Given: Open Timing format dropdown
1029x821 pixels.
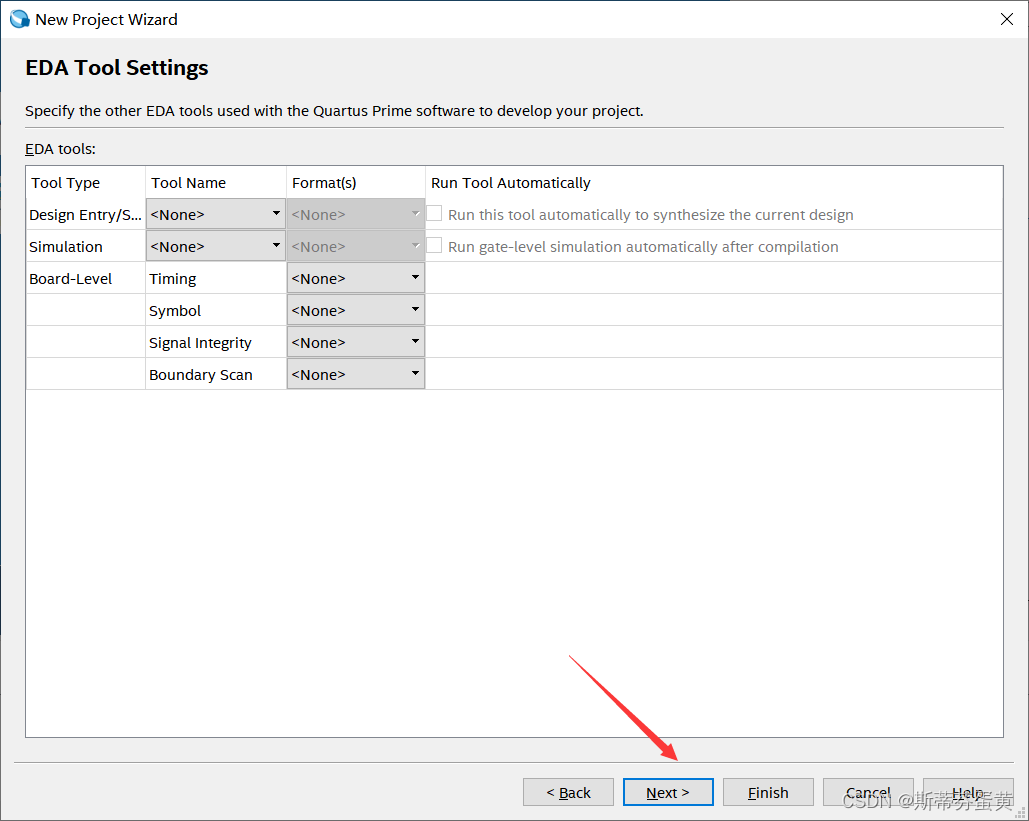Looking at the screenshot, I should [x=356, y=278].
